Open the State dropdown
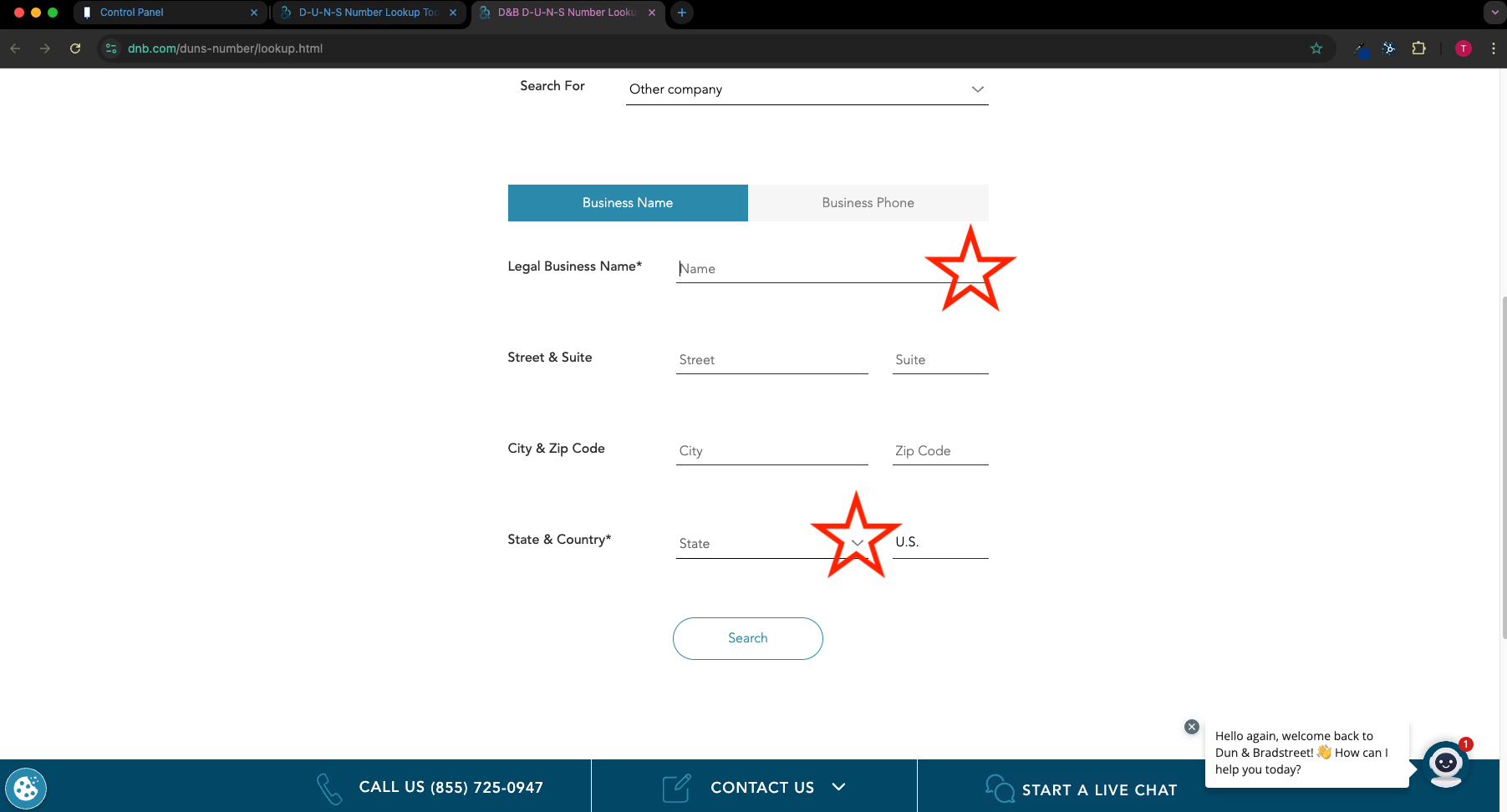 point(769,543)
